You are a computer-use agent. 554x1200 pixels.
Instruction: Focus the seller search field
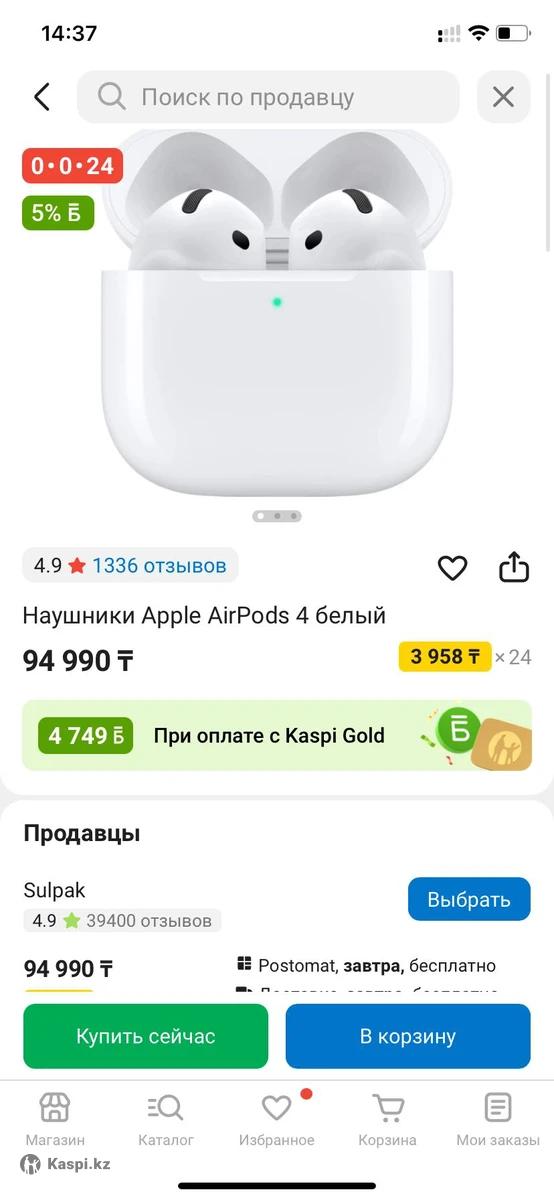point(268,97)
